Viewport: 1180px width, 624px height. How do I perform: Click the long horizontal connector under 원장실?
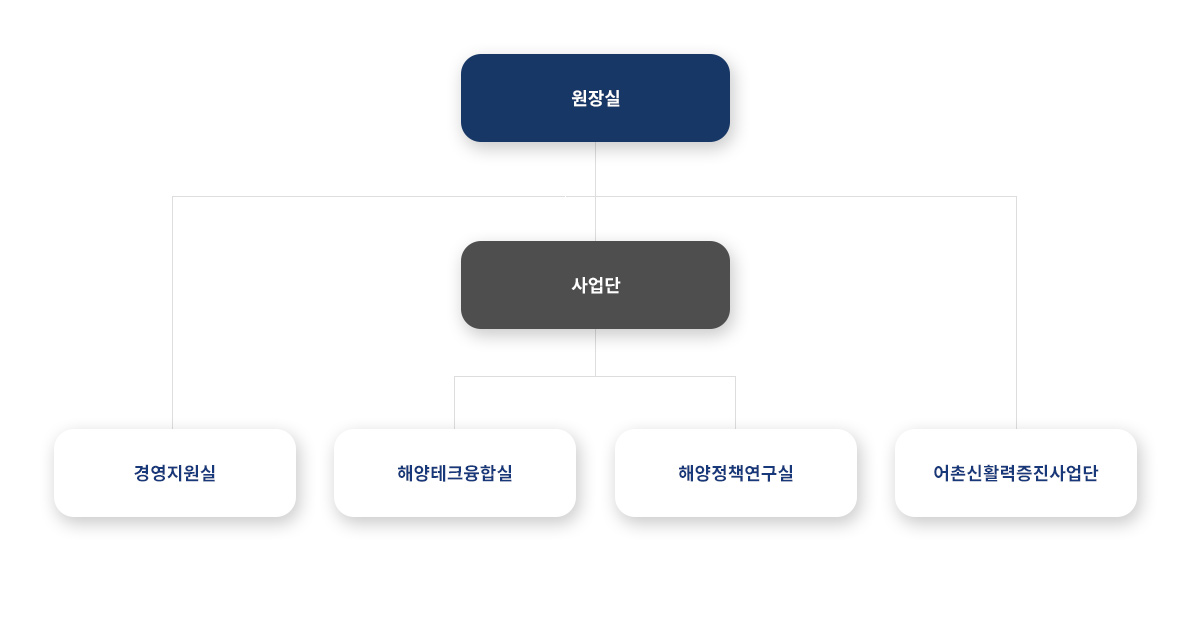[x=595, y=196]
